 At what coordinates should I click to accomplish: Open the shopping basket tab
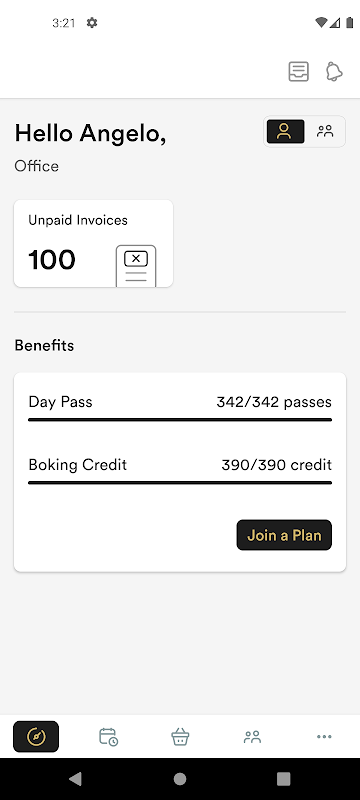tap(180, 736)
